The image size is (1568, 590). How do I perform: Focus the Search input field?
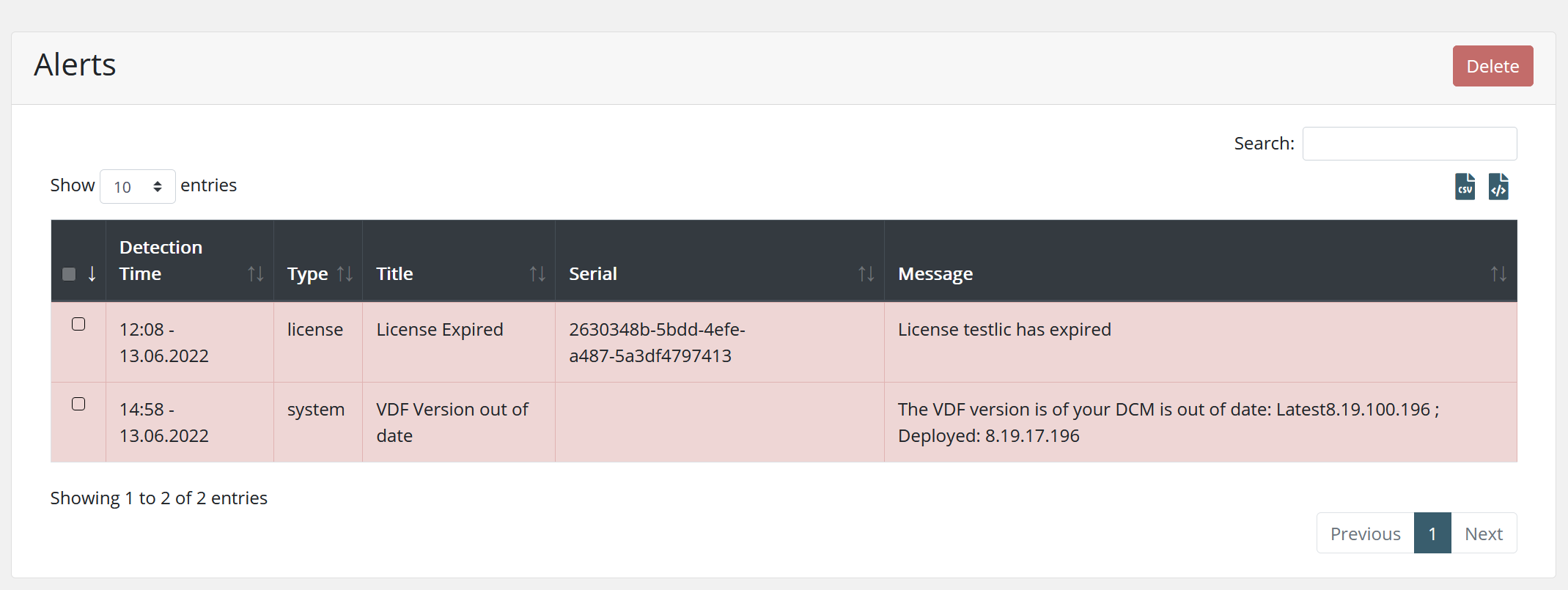(1409, 144)
